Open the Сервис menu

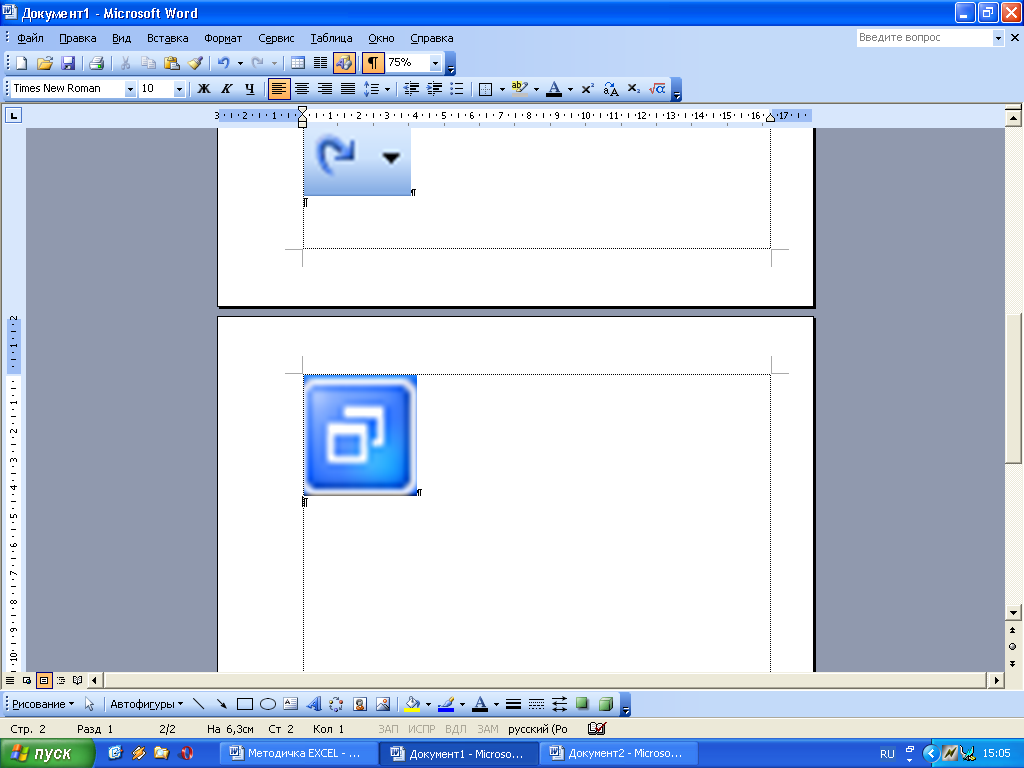tap(276, 38)
